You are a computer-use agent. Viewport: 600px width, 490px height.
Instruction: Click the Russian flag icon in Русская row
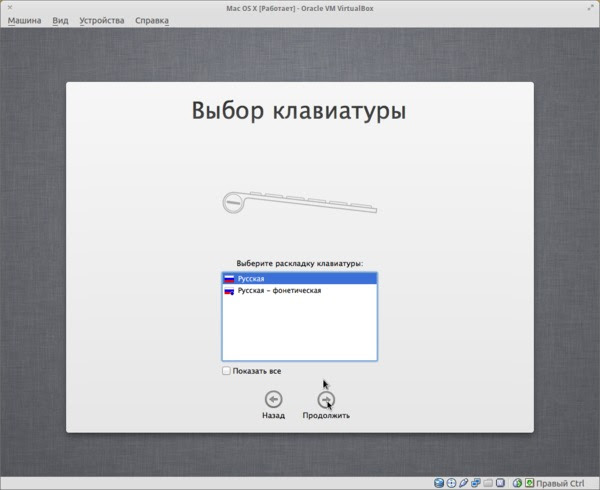click(x=229, y=278)
